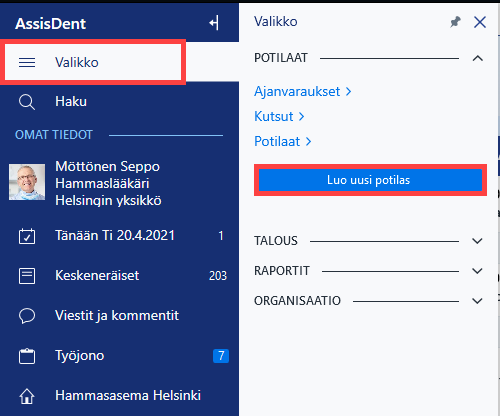
Task: Expand the TALOUS section
Action: [478, 241]
